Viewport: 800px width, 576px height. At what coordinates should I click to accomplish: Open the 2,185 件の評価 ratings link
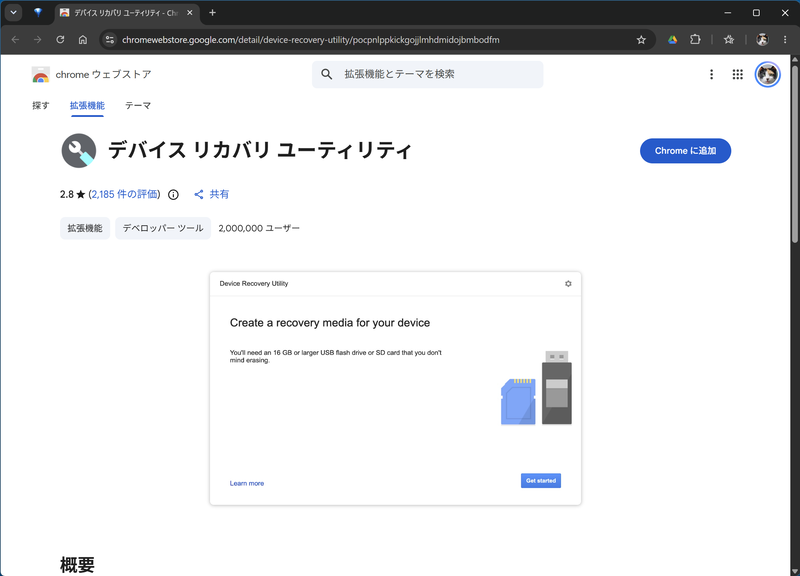(126, 194)
